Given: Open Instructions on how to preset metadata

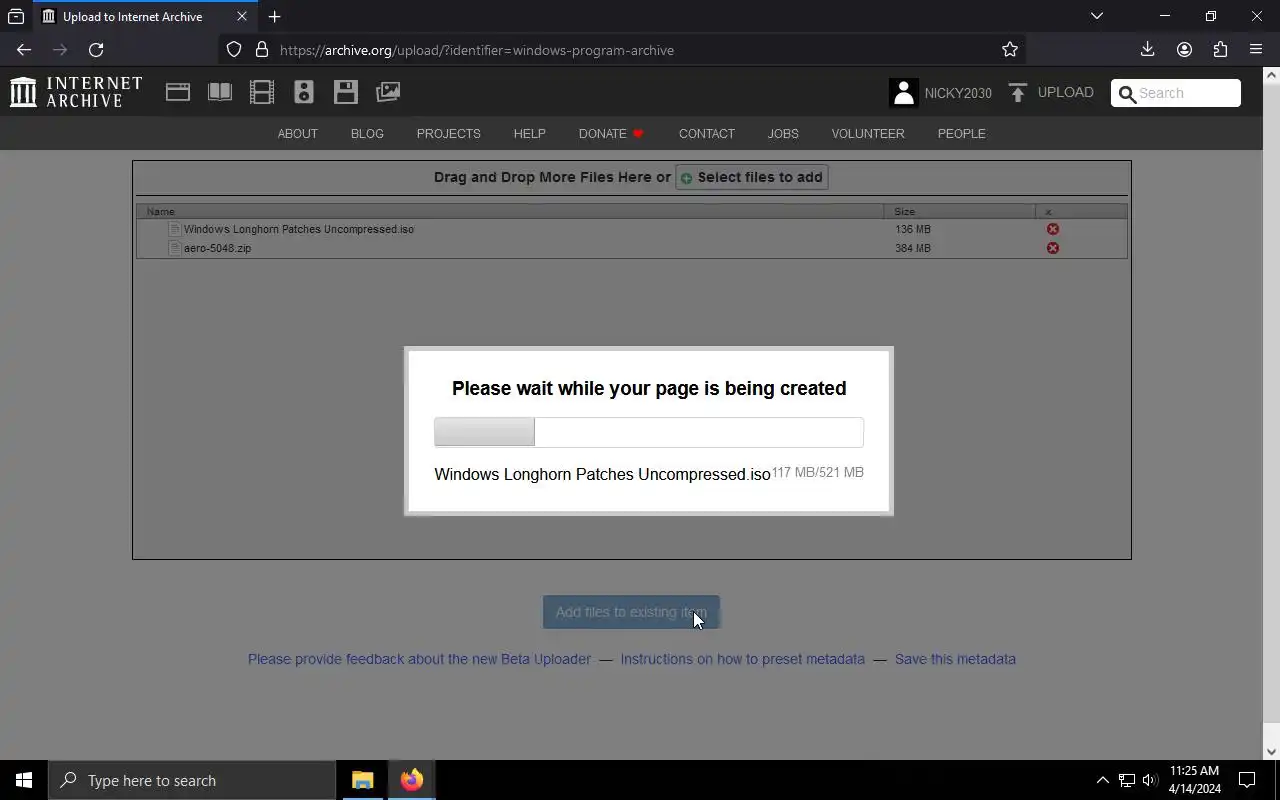Looking at the screenshot, I should (x=742, y=659).
